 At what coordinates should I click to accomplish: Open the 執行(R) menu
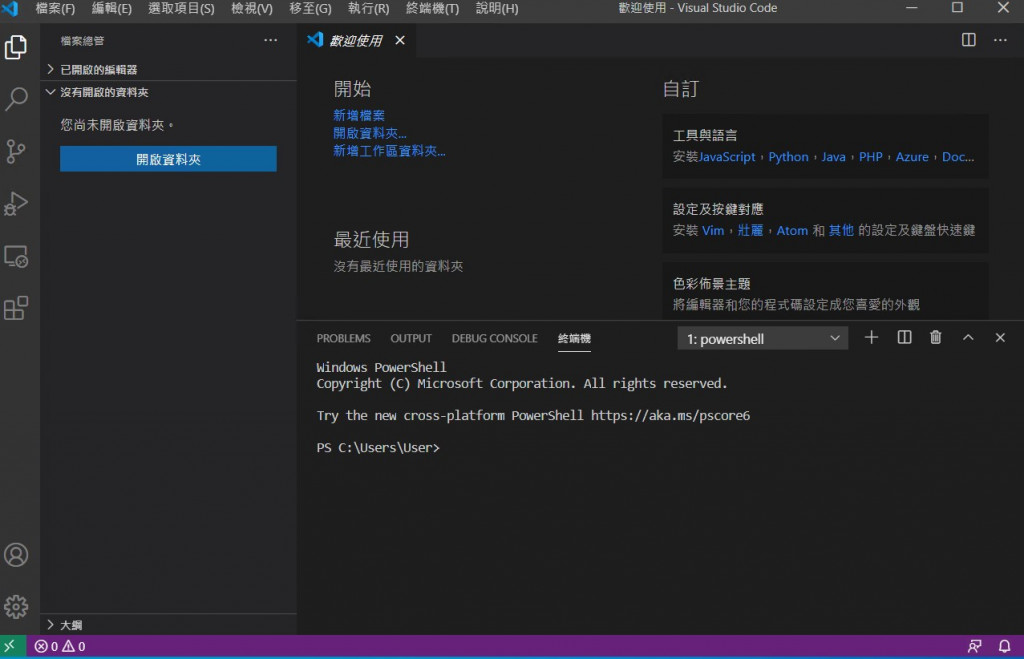click(x=368, y=8)
